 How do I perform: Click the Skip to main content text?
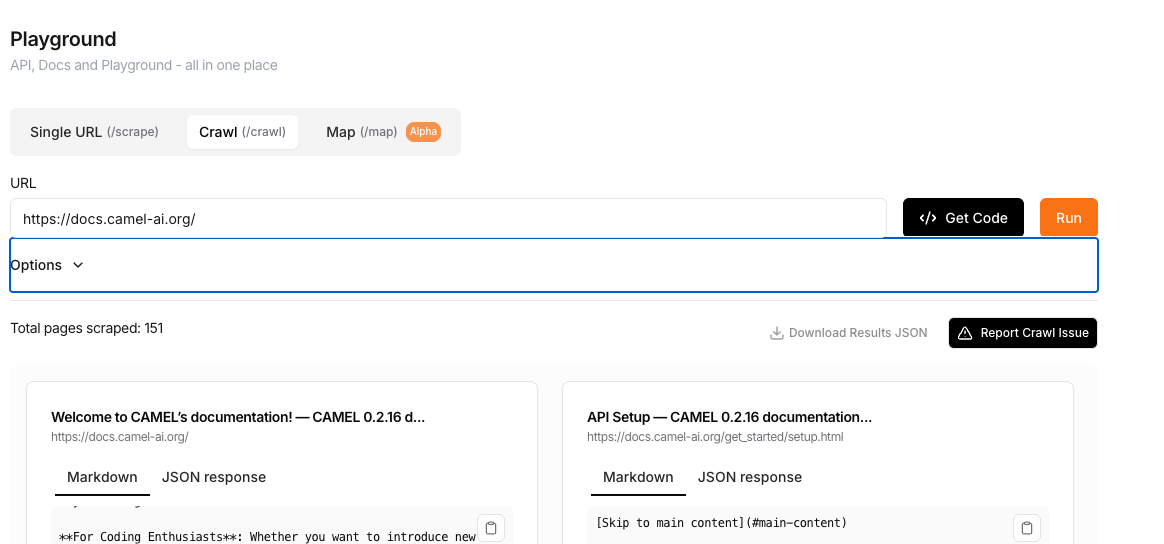[721, 522]
